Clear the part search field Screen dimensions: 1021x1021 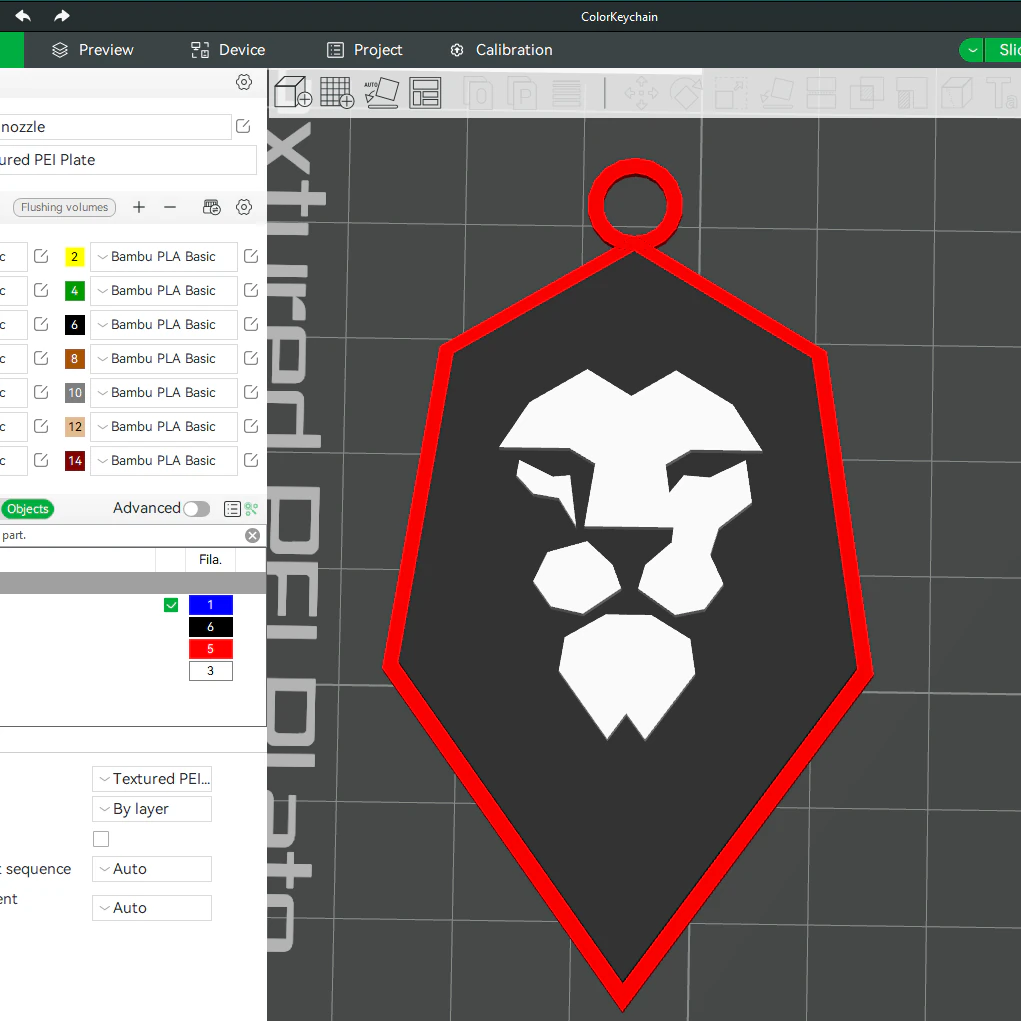[253, 535]
